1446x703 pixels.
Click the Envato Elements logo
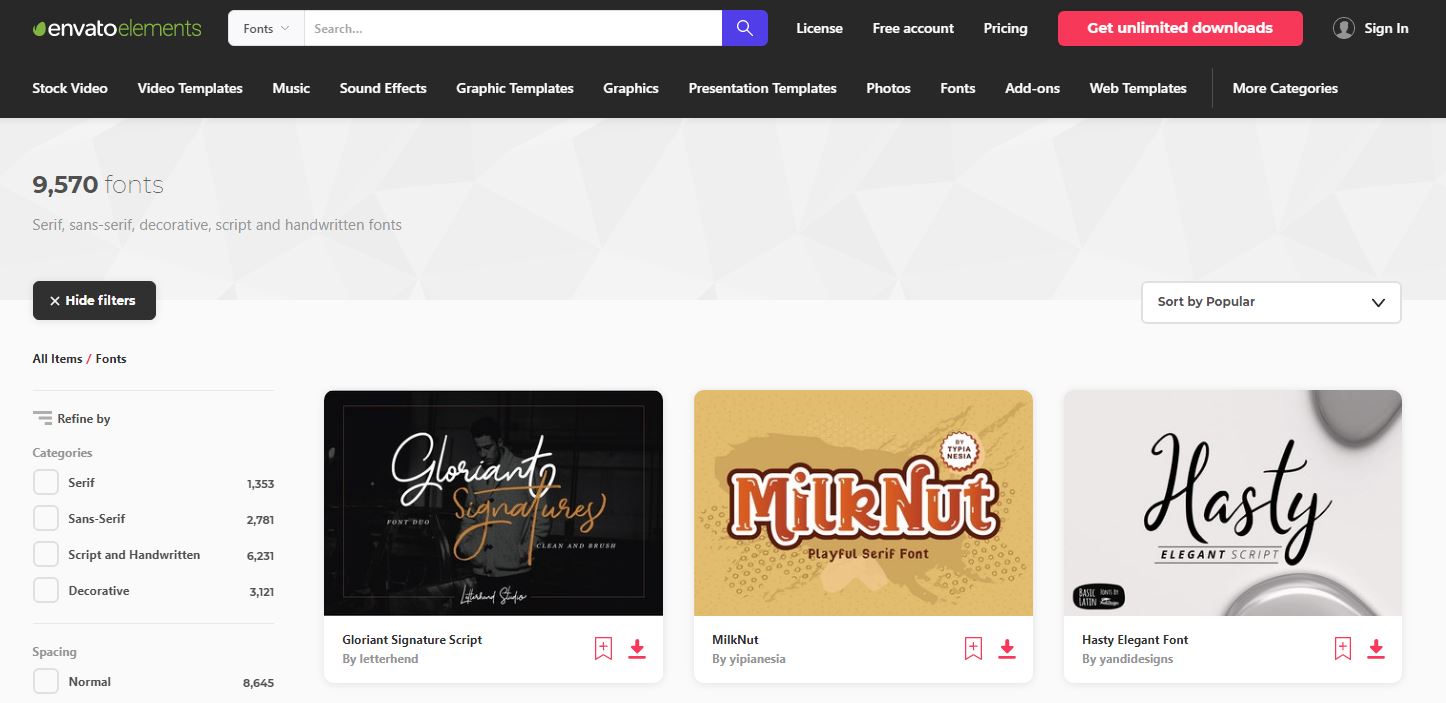click(117, 28)
